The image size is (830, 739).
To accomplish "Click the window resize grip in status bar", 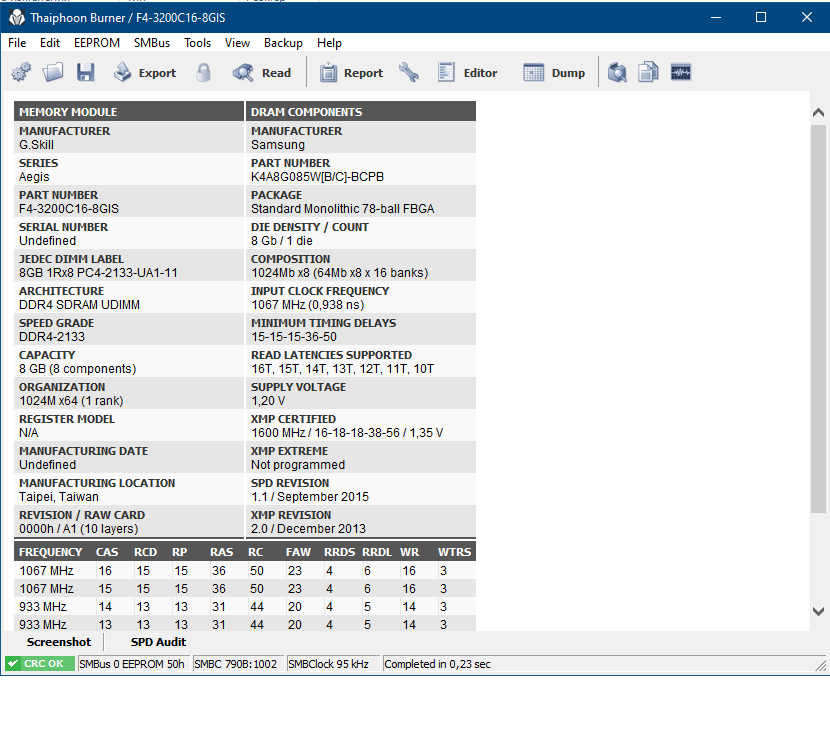I will [x=820, y=665].
